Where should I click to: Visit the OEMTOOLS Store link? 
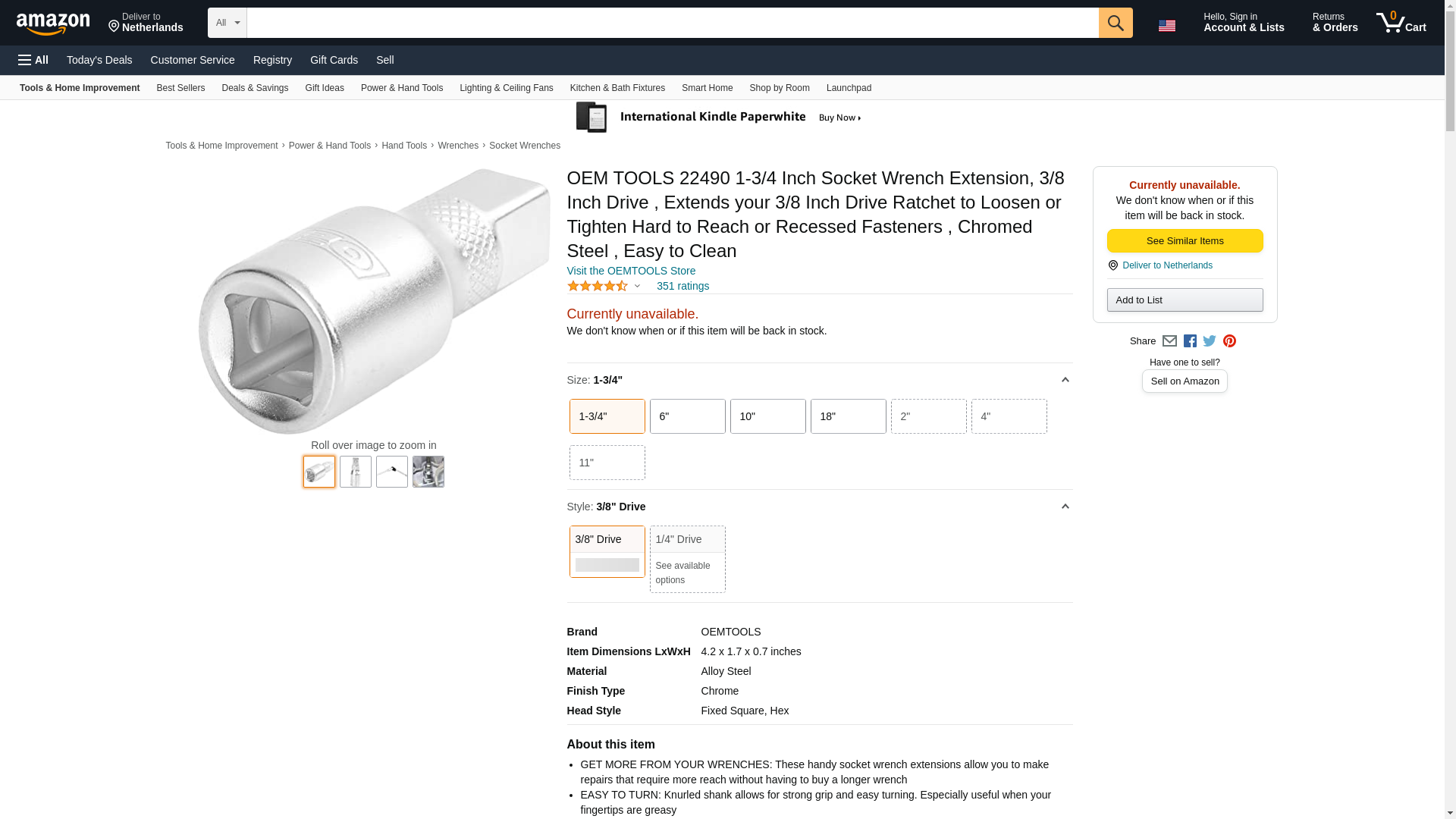coord(631,271)
